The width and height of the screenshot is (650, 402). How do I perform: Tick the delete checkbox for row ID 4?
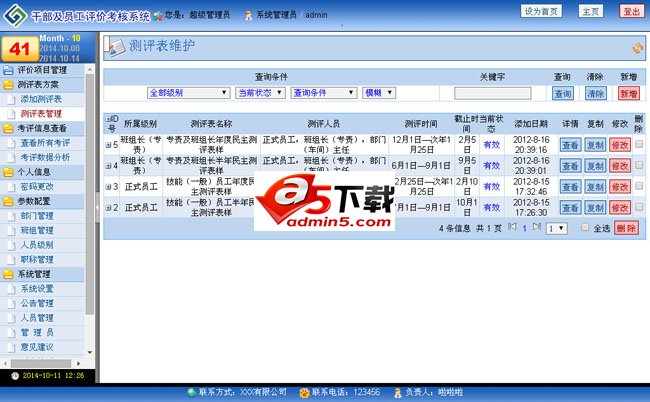[x=639, y=165]
